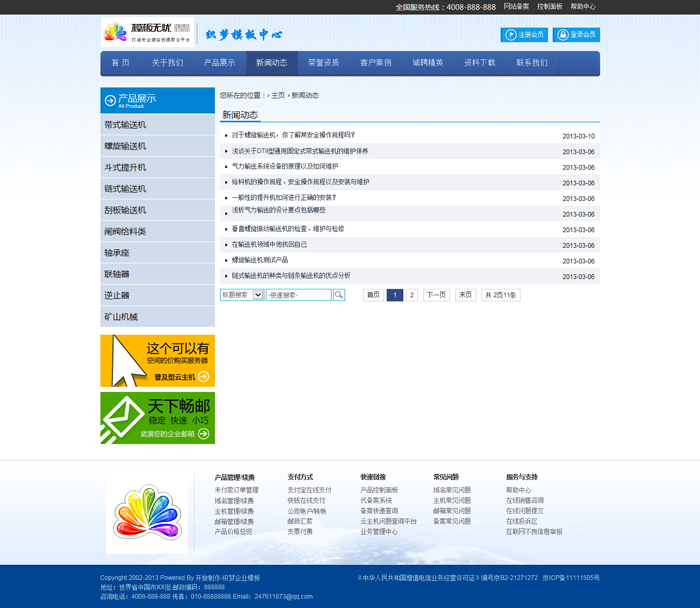The width and height of the screenshot is (700, 608).
Task: Jump to the 末页 last page
Action: coord(465,295)
